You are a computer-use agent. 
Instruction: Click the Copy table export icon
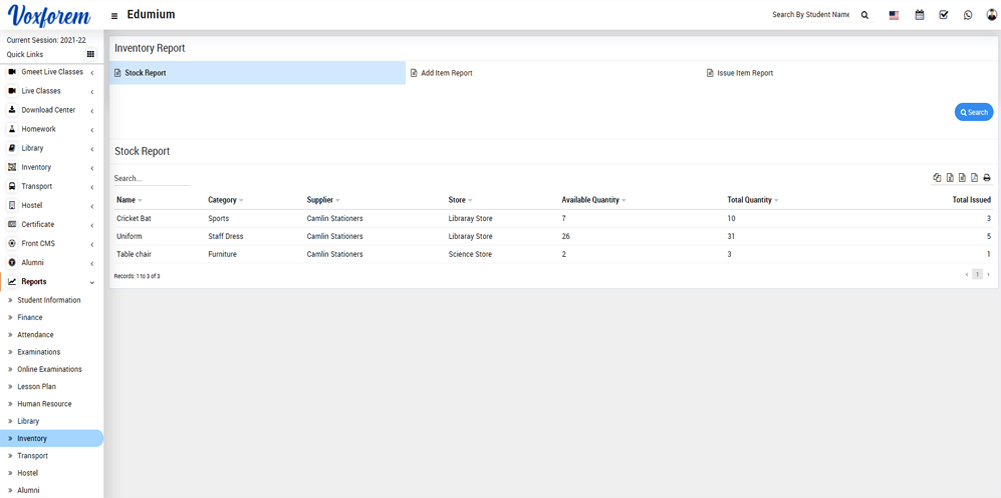click(x=937, y=178)
